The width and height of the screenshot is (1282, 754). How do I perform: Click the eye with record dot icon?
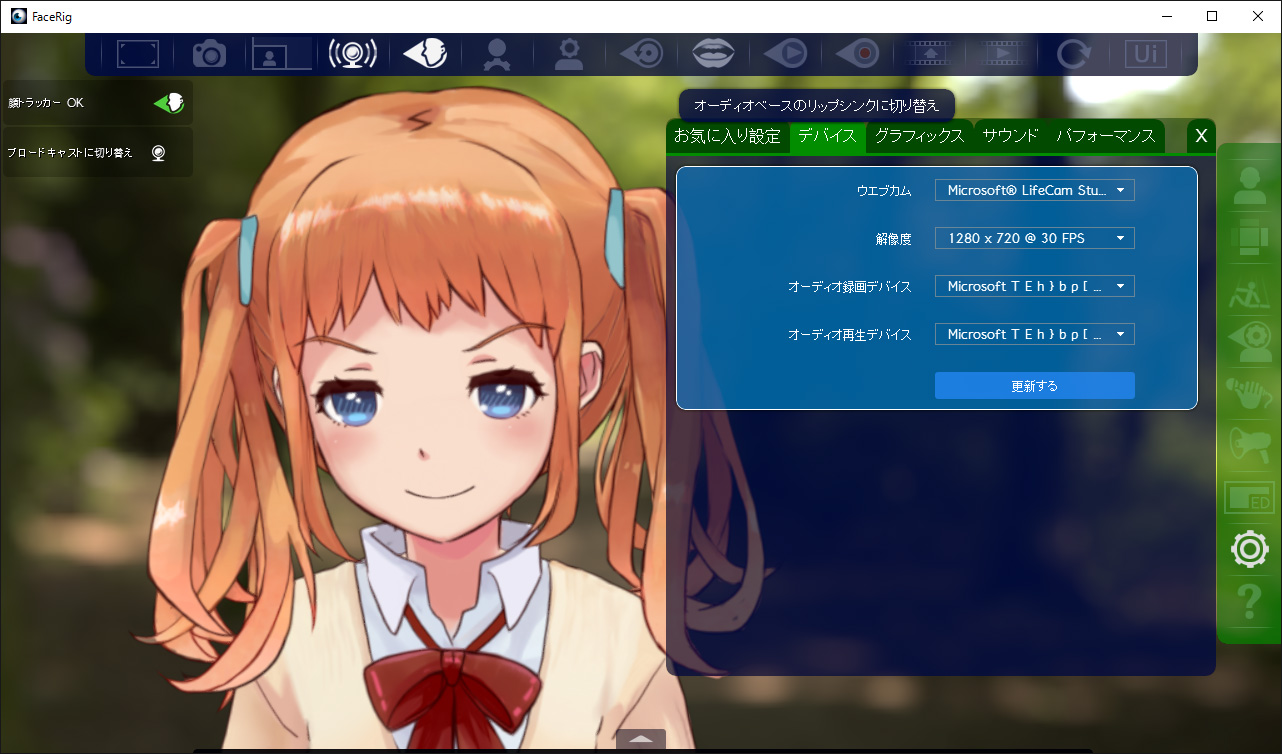[x=857, y=54]
